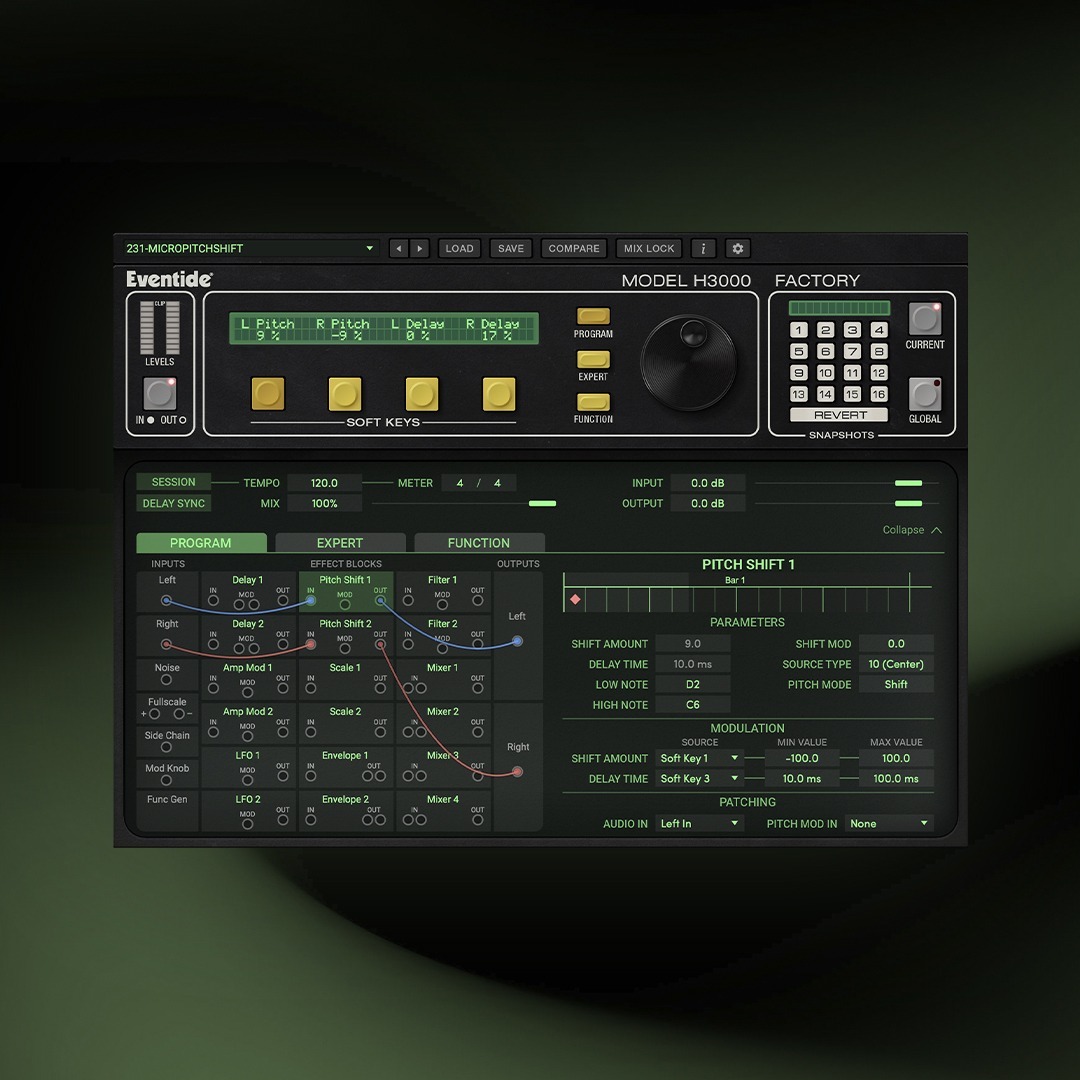The image size is (1080, 1080).
Task: Click REVERT in the snapshots panel
Action: click(839, 414)
